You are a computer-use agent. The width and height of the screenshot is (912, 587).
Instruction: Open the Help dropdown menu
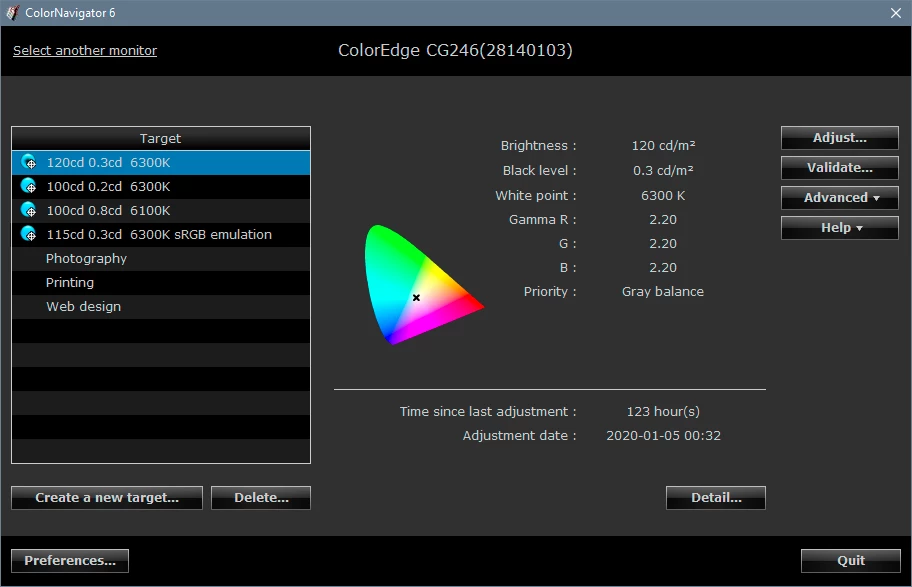click(x=839, y=227)
